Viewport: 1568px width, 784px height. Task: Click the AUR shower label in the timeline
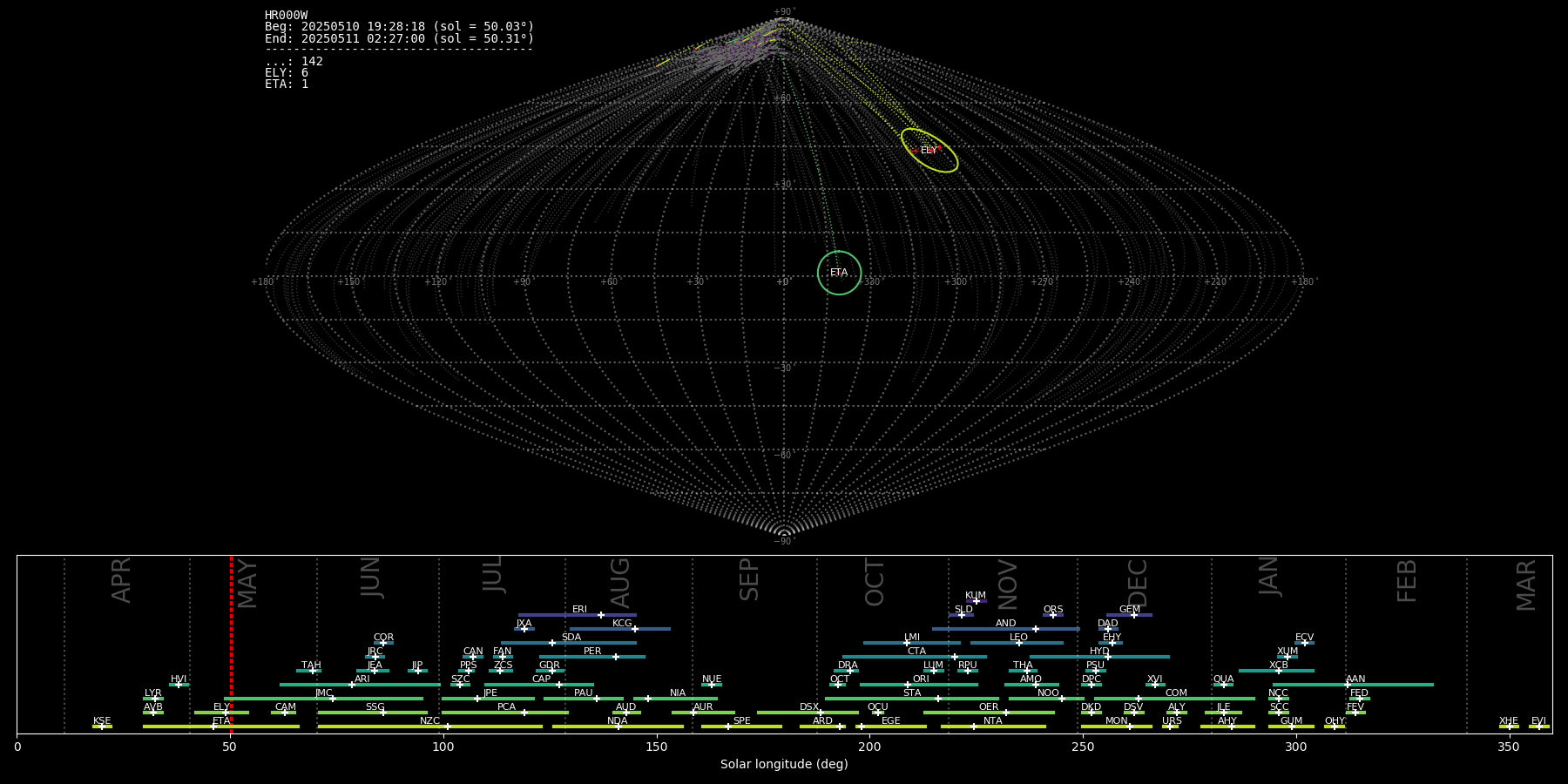[703, 707]
